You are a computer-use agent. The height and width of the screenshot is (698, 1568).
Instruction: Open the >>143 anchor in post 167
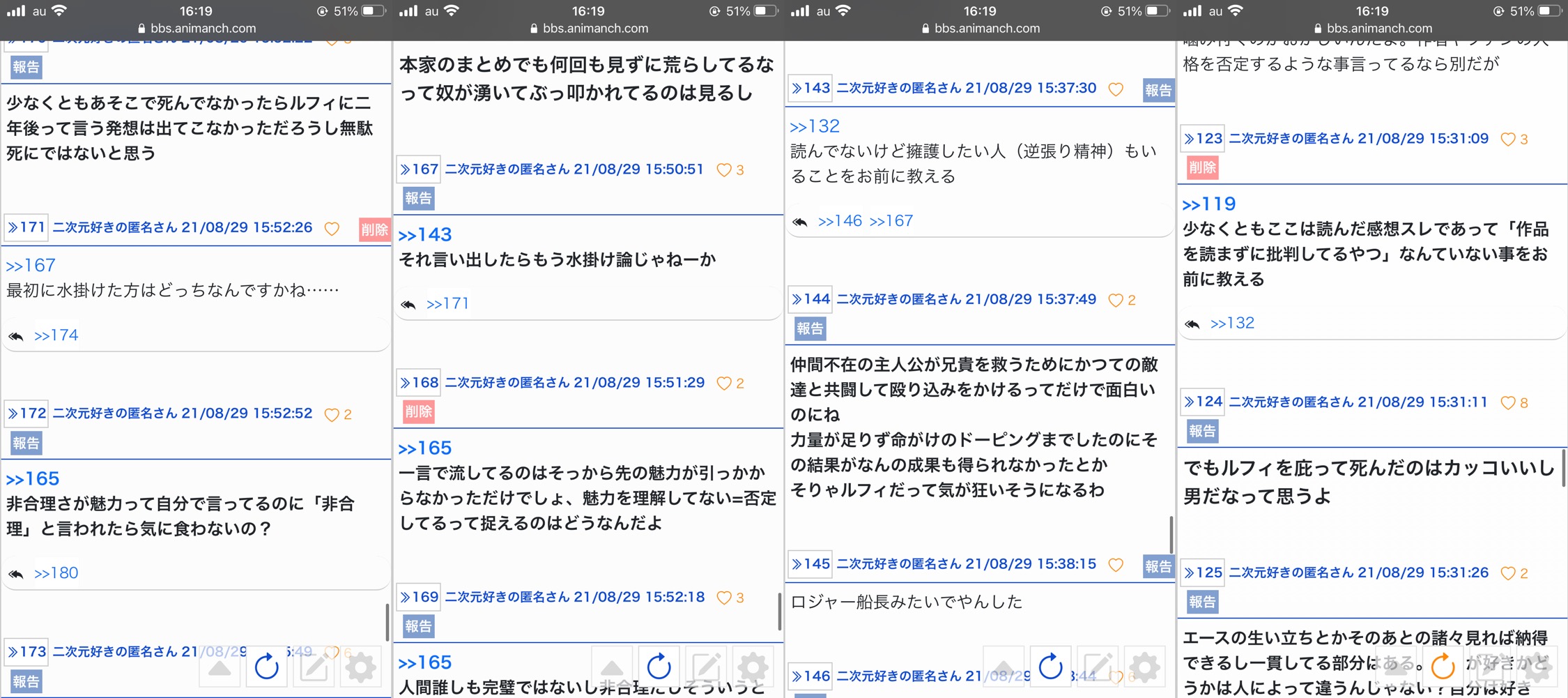tap(425, 235)
